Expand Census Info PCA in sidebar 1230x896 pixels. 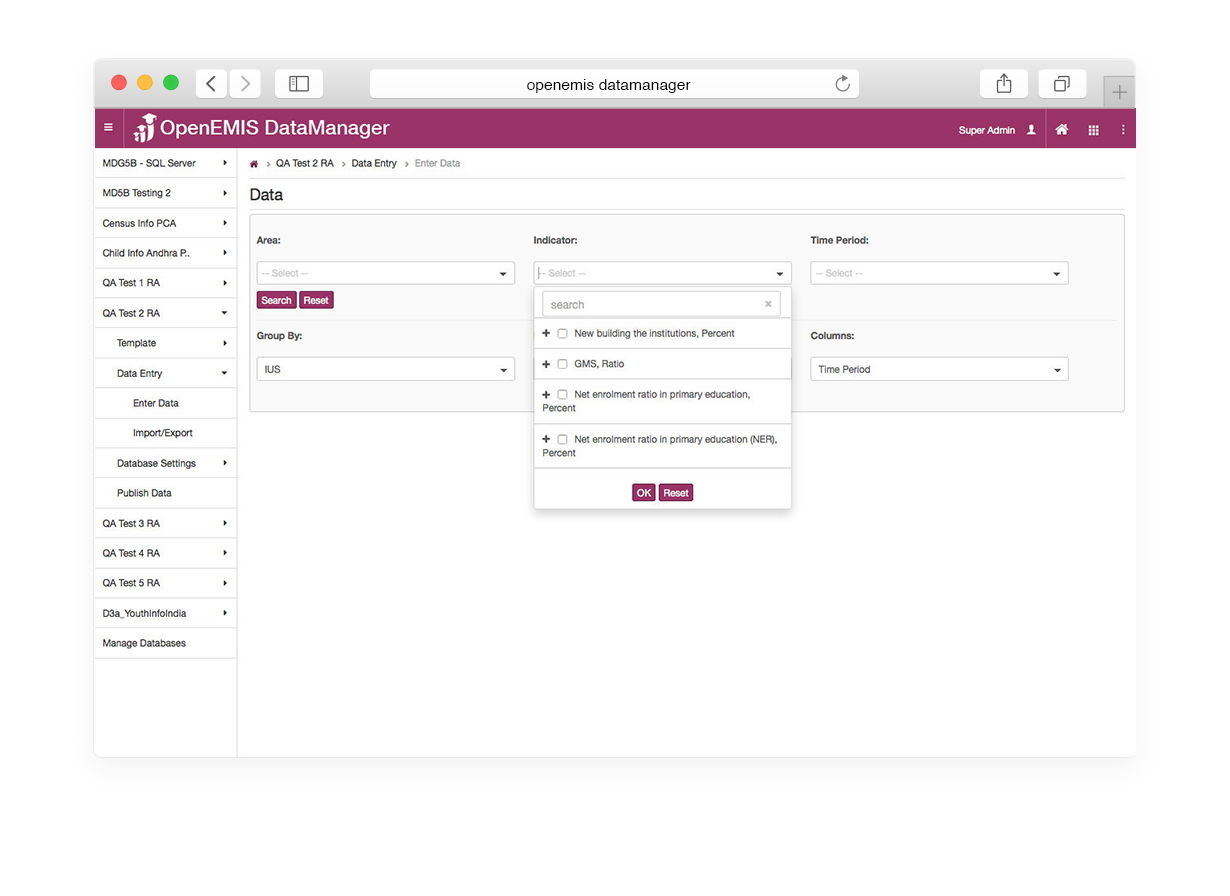point(165,223)
